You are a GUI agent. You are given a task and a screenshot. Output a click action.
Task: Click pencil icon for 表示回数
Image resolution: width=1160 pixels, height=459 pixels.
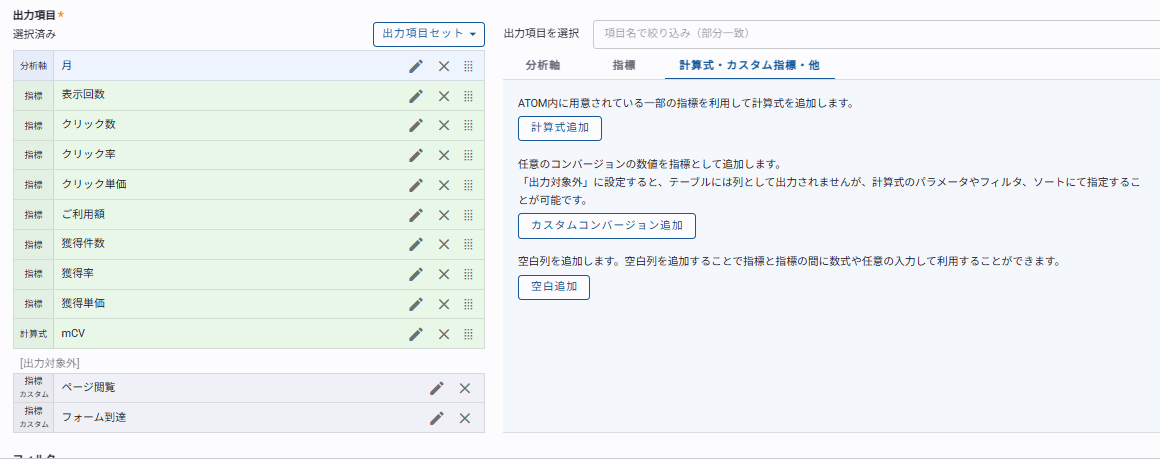pyautogui.click(x=416, y=96)
